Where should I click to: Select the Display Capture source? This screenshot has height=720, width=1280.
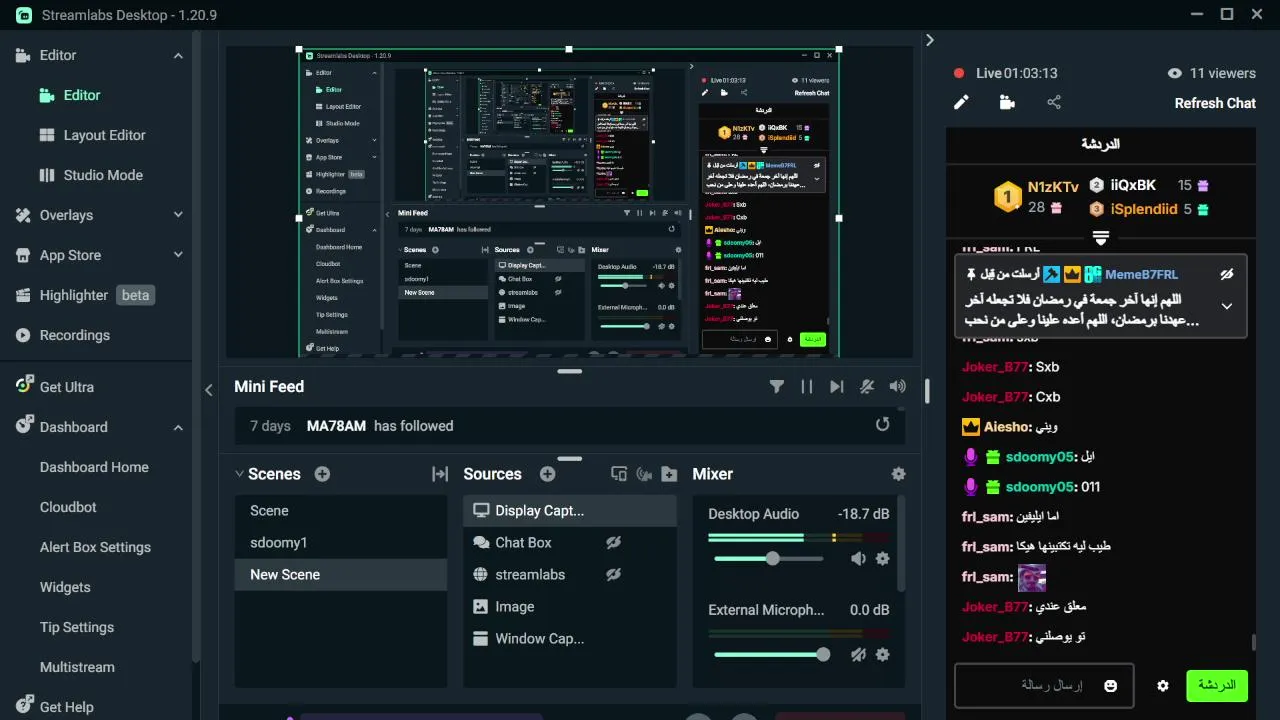click(570, 510)
